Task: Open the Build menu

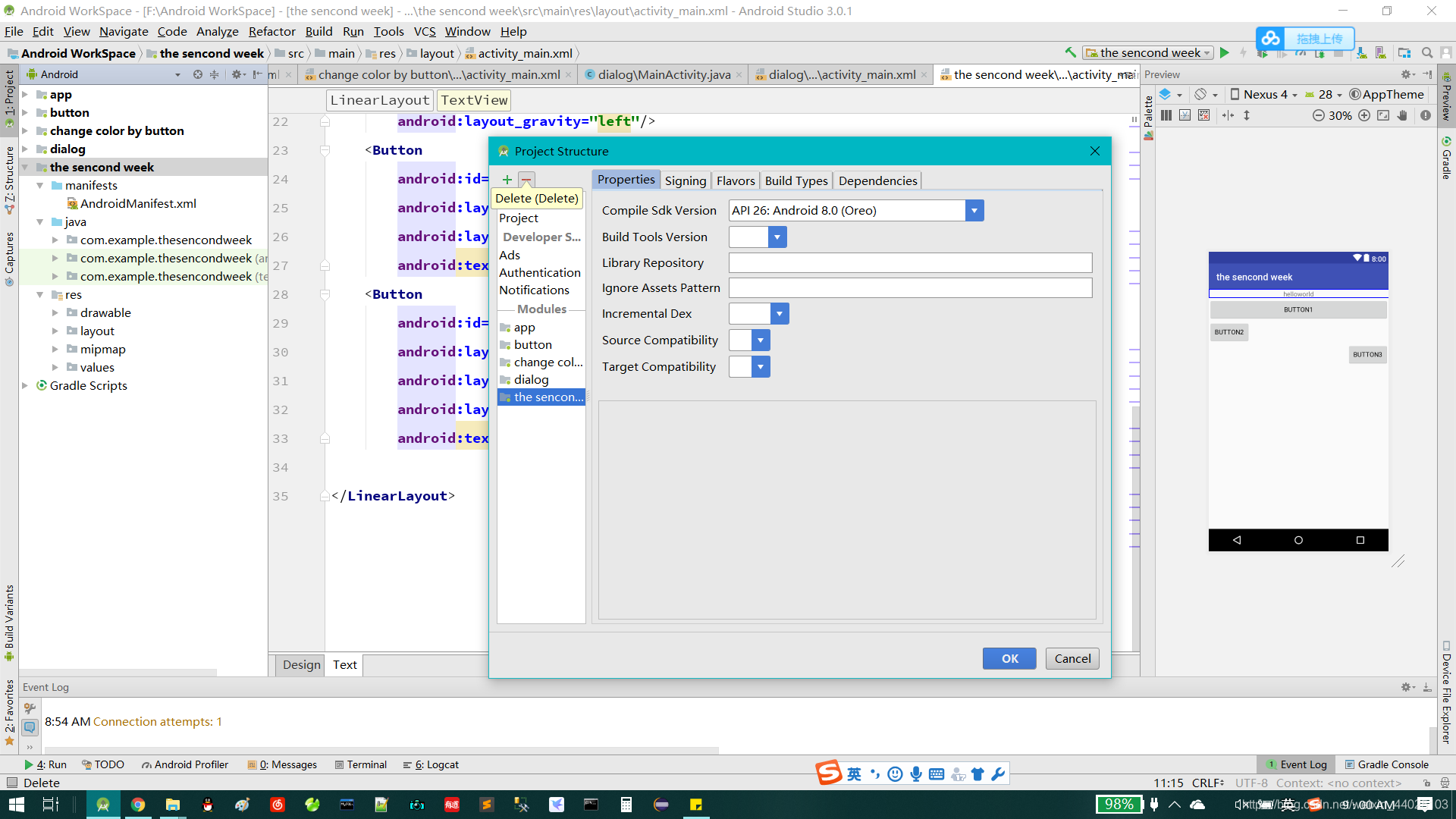Action: click(318, 31)
